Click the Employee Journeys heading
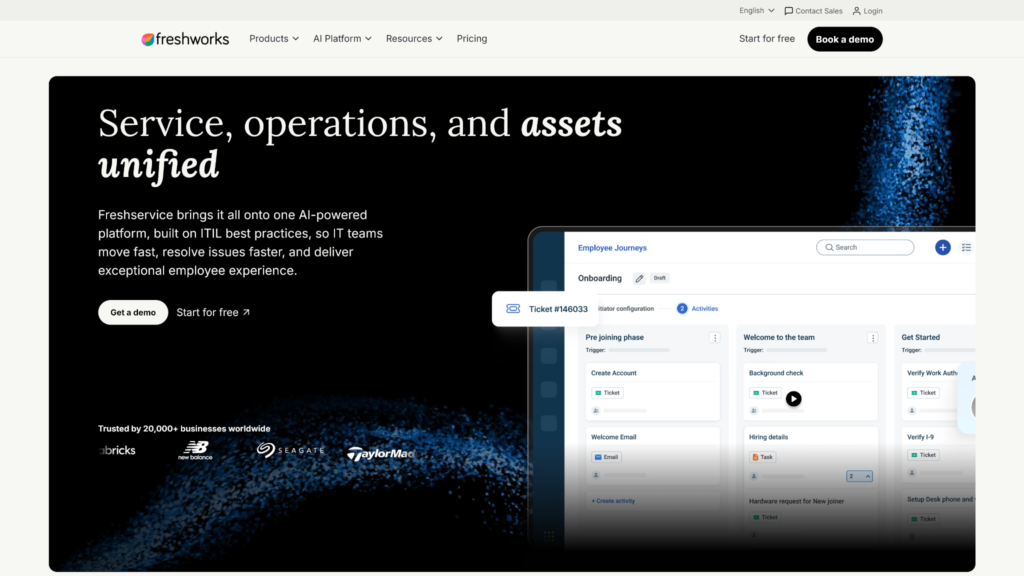 coord(612,248)
